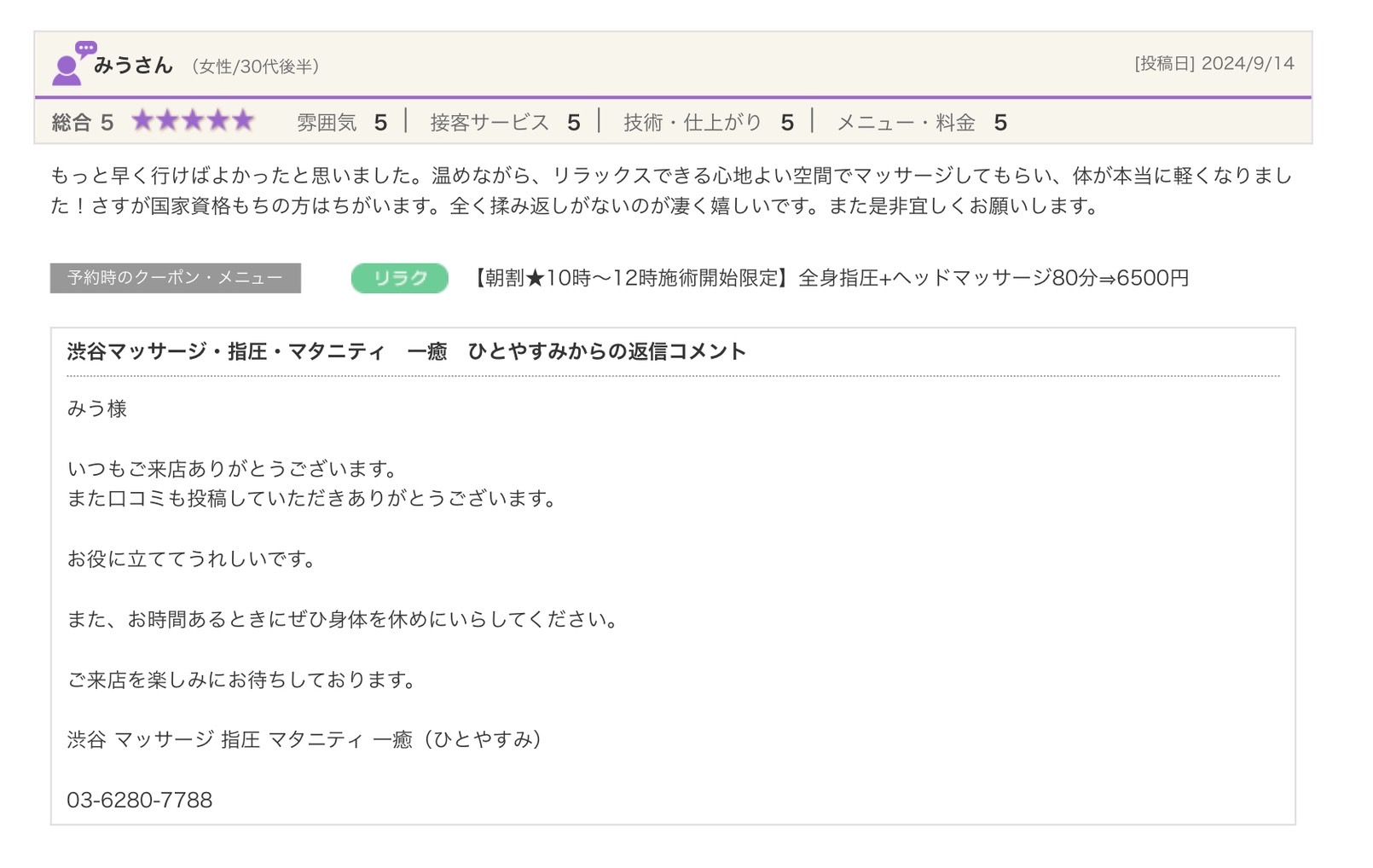The width and height of the screenshot is (1373, 868).
Task: Click the five-star overall rating
Action: click(194, 121)
